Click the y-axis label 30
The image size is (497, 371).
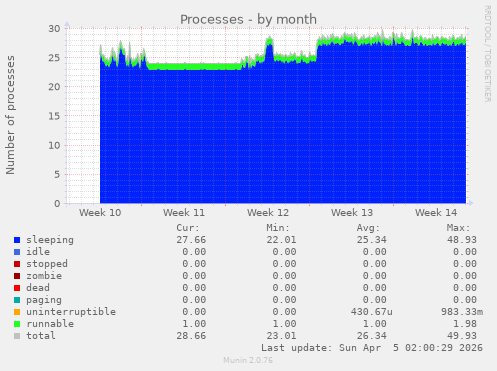coord(54,29)
